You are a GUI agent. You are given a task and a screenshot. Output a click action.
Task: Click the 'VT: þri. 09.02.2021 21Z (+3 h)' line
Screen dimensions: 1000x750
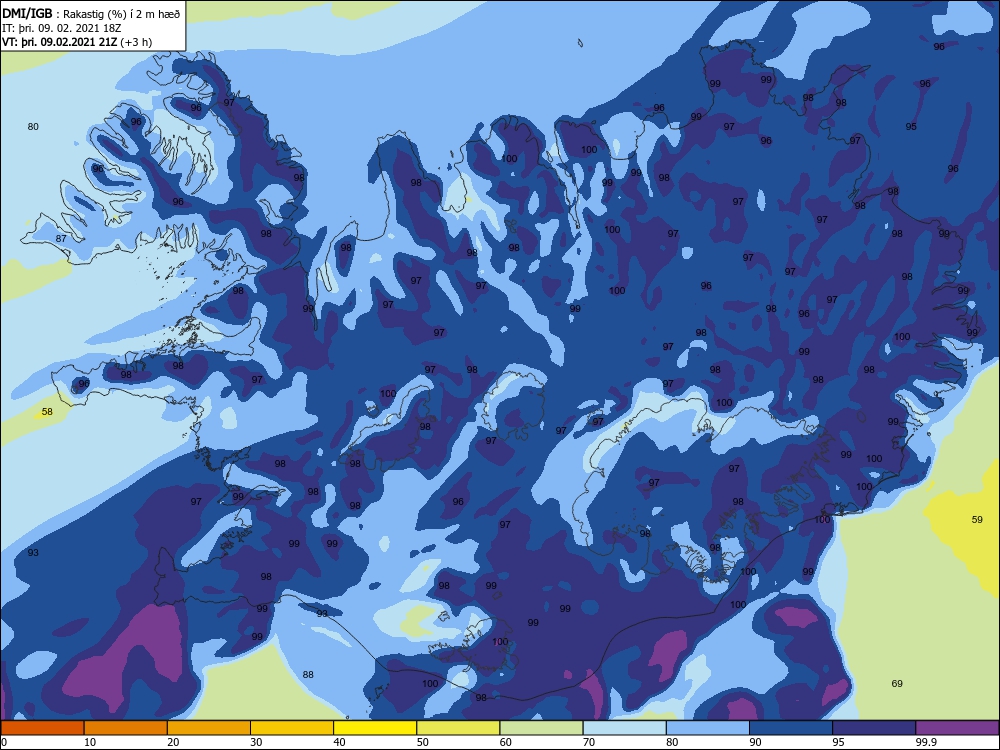tap(77, 42)
